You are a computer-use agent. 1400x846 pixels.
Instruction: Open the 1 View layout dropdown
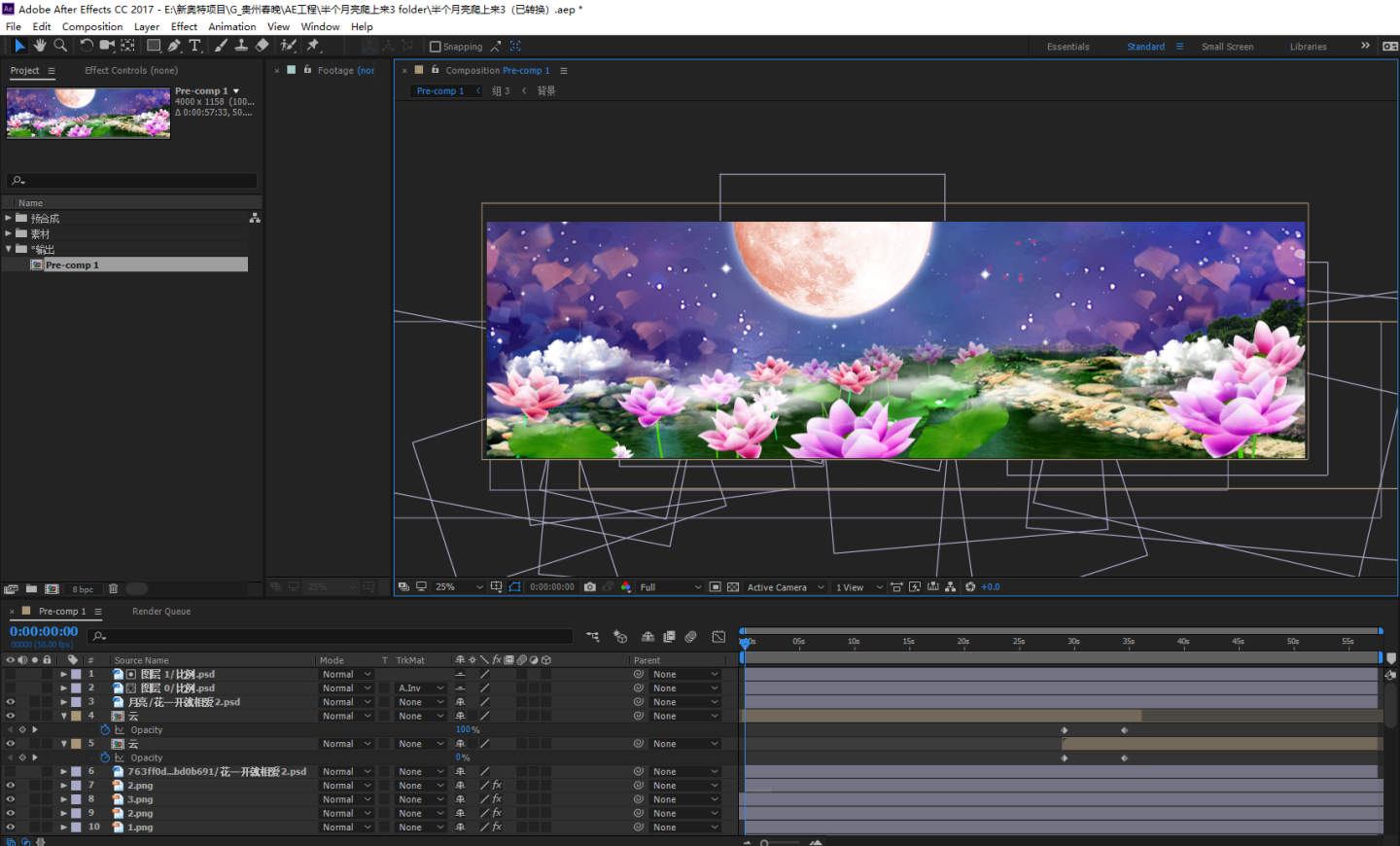pyautogui.click(x=859, y=587)
